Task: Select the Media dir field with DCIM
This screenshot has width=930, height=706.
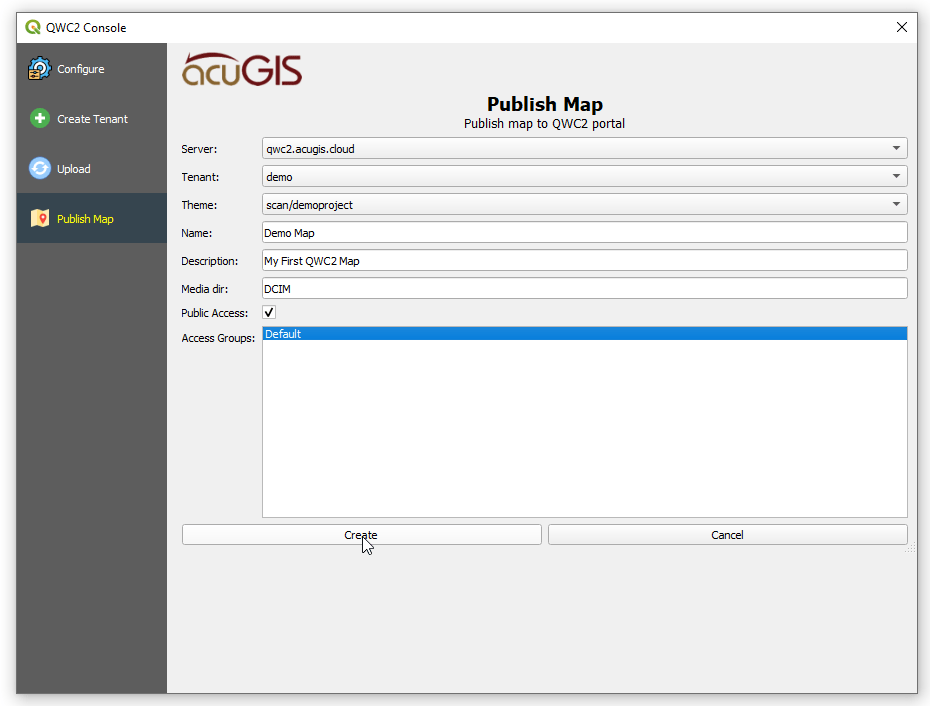Action: tap(584, 289)
